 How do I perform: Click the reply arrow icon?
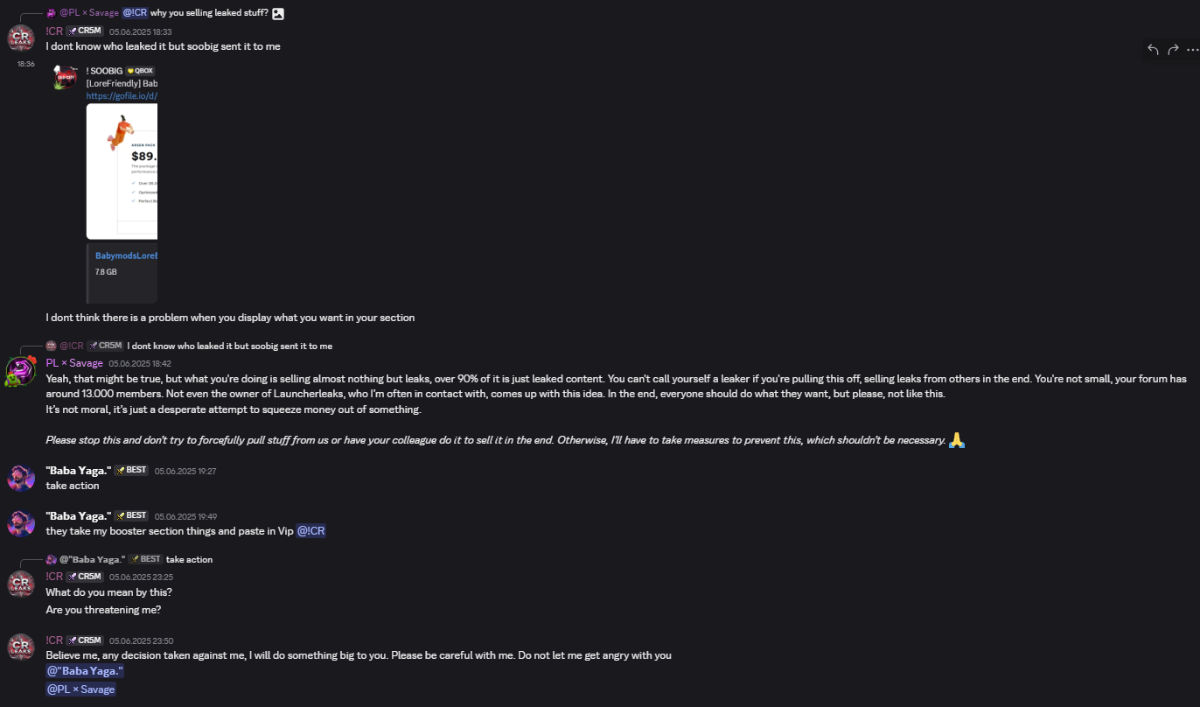(x=1153, y=49)
